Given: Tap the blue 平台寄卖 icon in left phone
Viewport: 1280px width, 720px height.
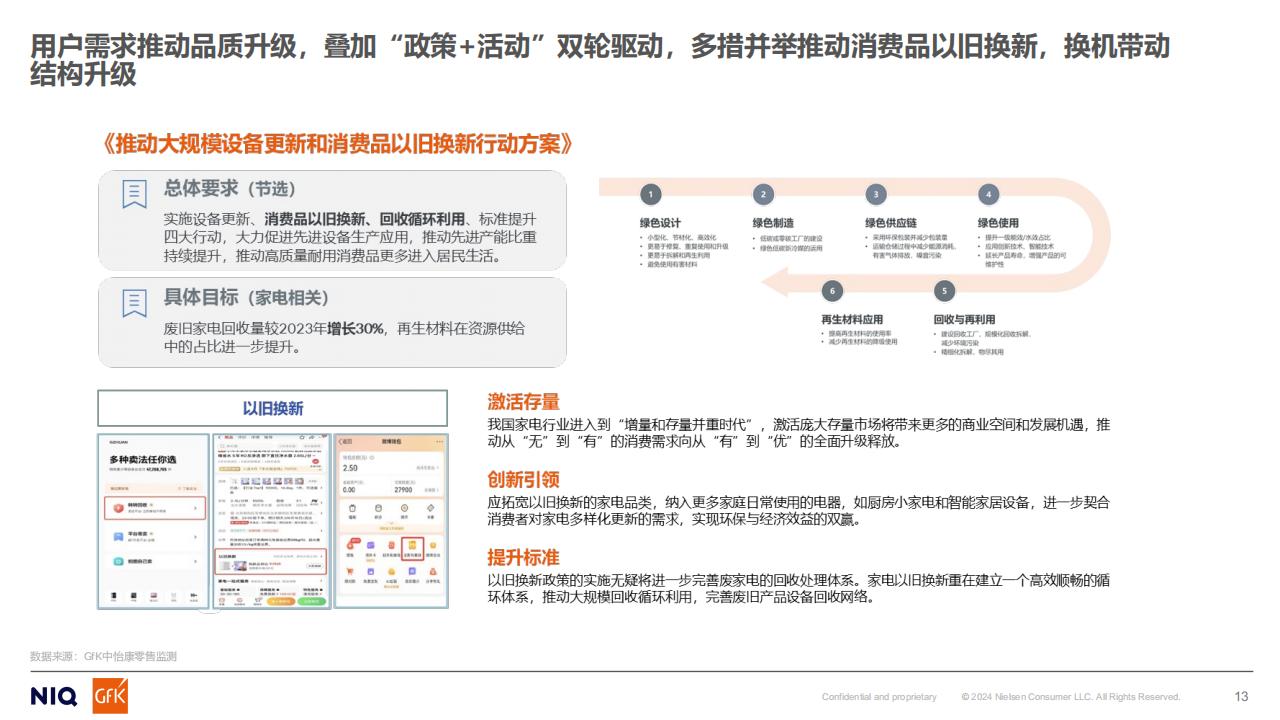Looking at the screenshot, I should pos(118,536).
